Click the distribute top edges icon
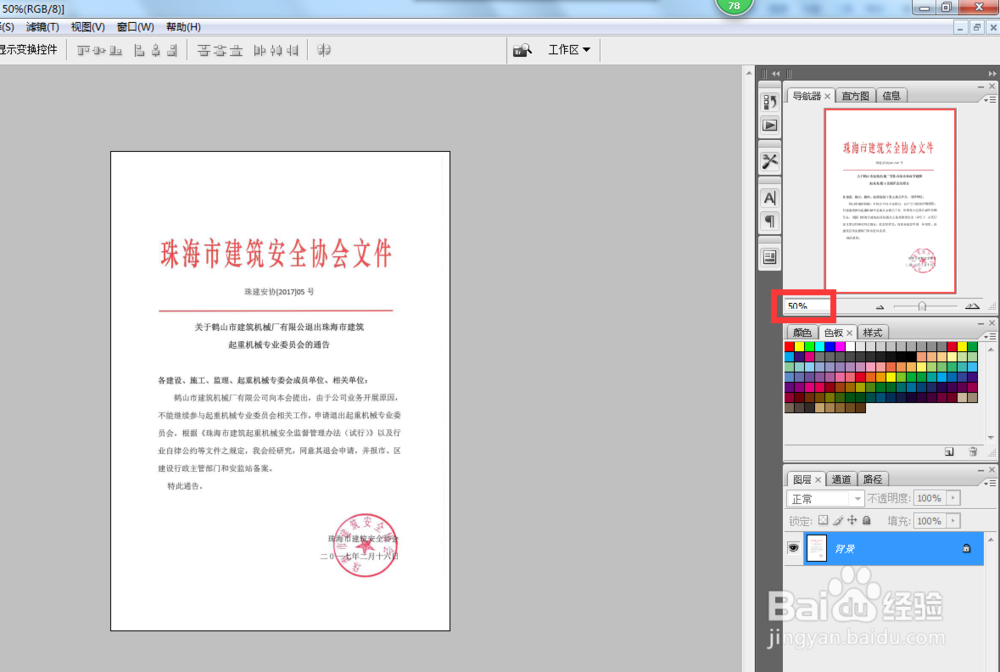Screen dimensions: 1000x672 [203, 50]
